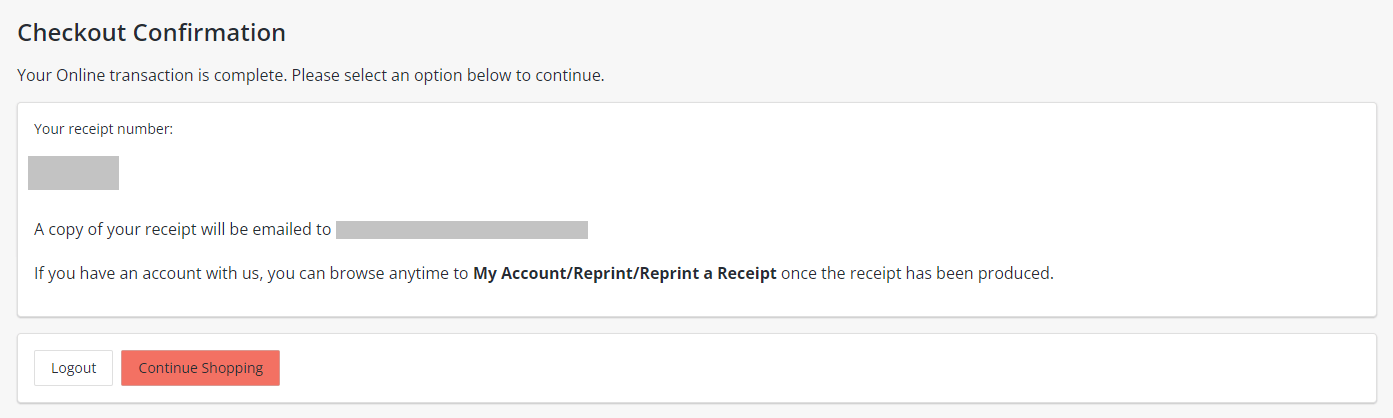The height and width of the screenshot is (418, 1393).
Task: Click the redacted email address field
Action: (x=461, y=230)
